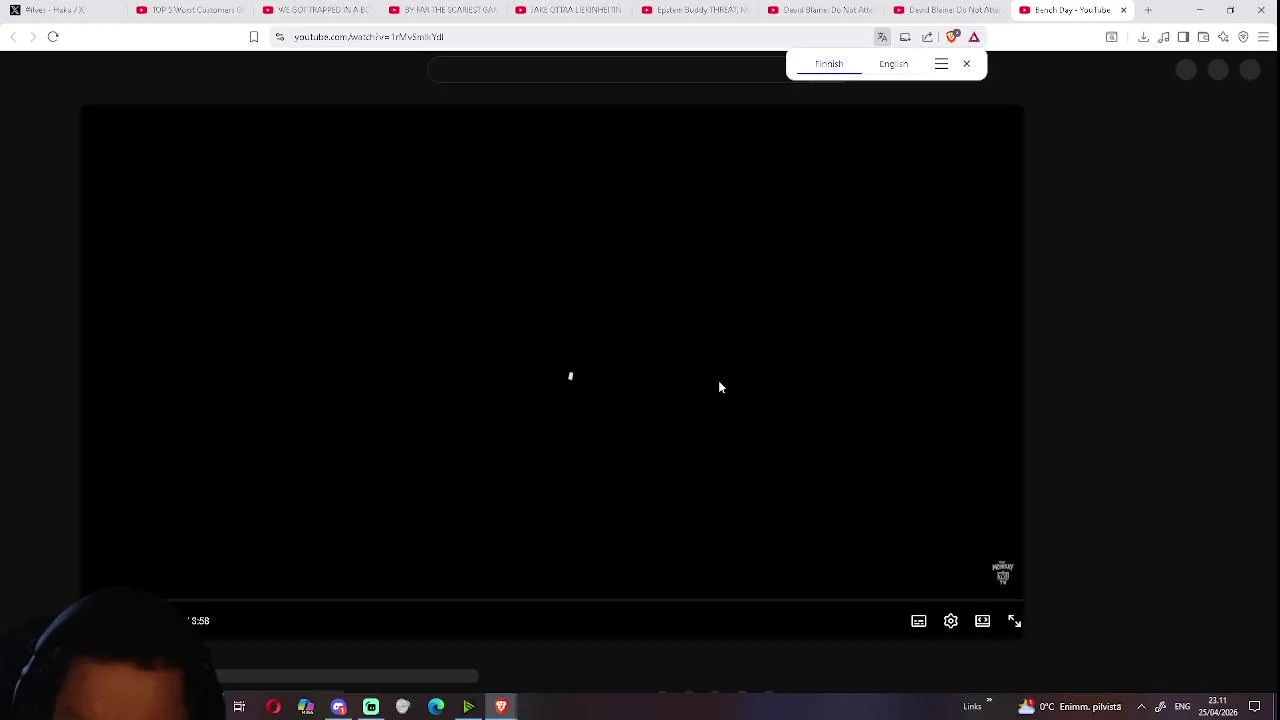
Task: Open browser downloads icon
Action: click(x=1143, y=37)
